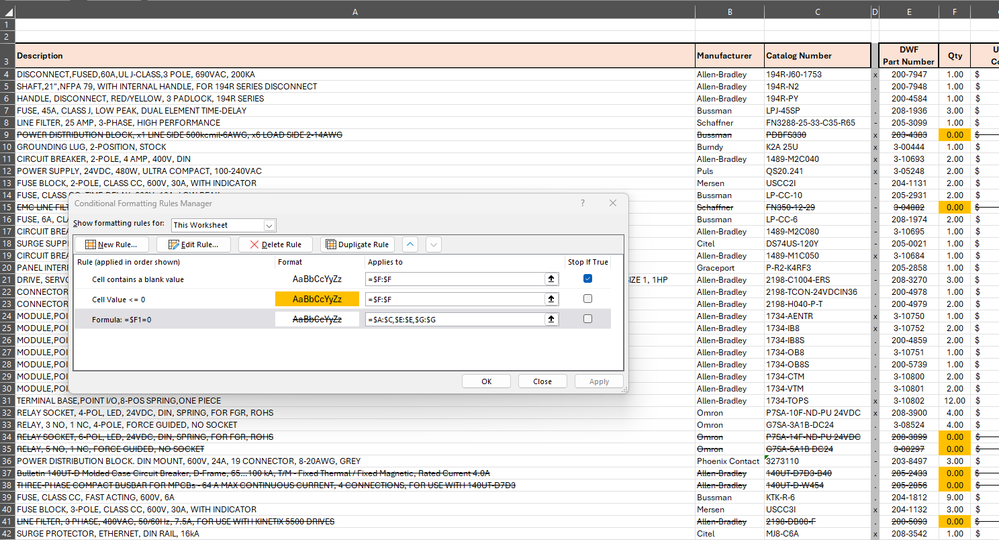Select column E header
Screen dimensions: 999x540
[909, 11]
